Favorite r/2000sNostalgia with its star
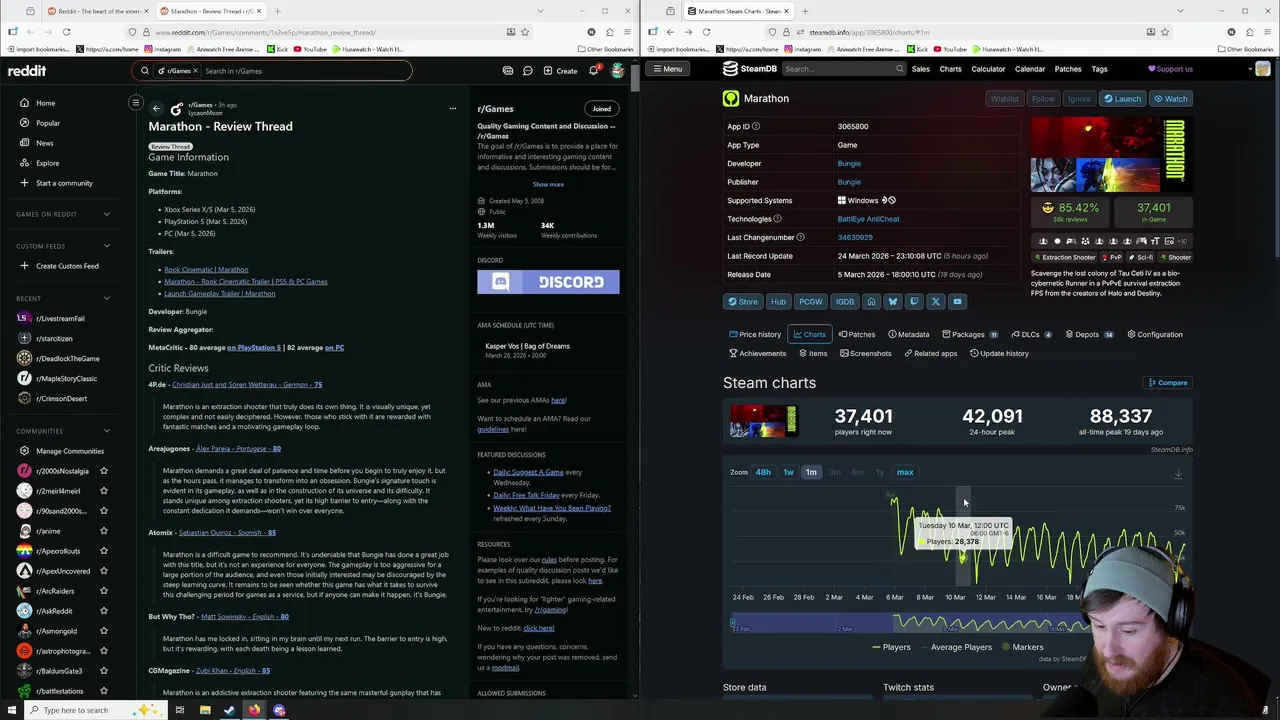The image size is (1280, 720). pyautogui.click(x=103, y=471)
